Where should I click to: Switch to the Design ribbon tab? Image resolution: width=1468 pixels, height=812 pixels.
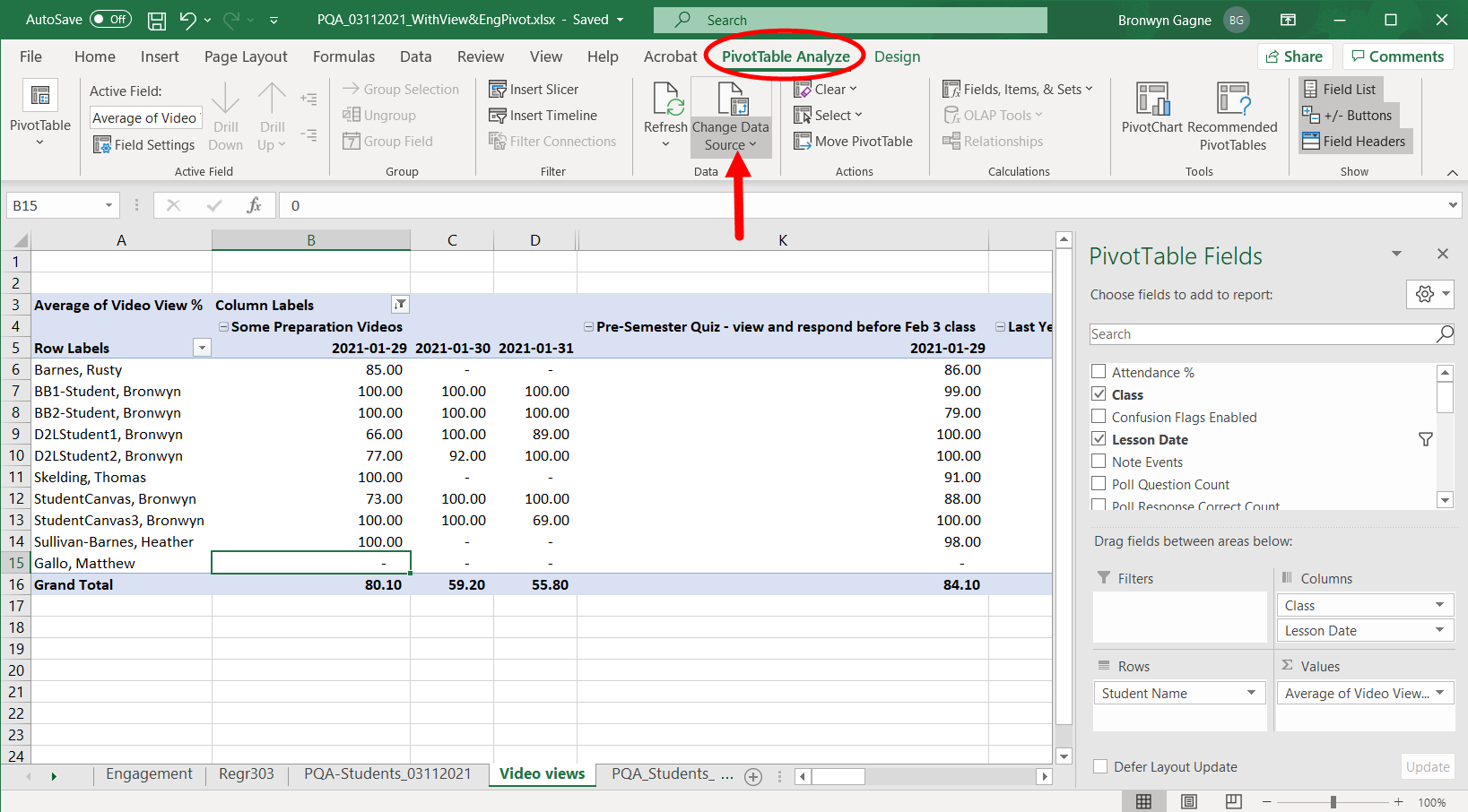[x=897, y=56]
